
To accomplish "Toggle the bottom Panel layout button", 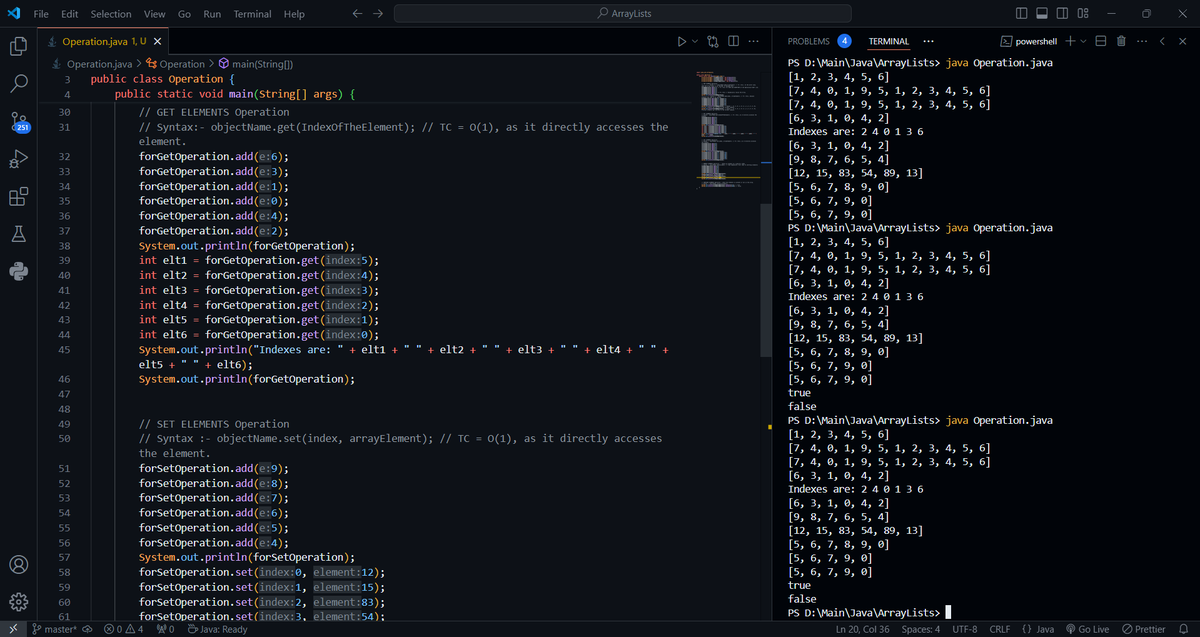I will pos(1042,14).
